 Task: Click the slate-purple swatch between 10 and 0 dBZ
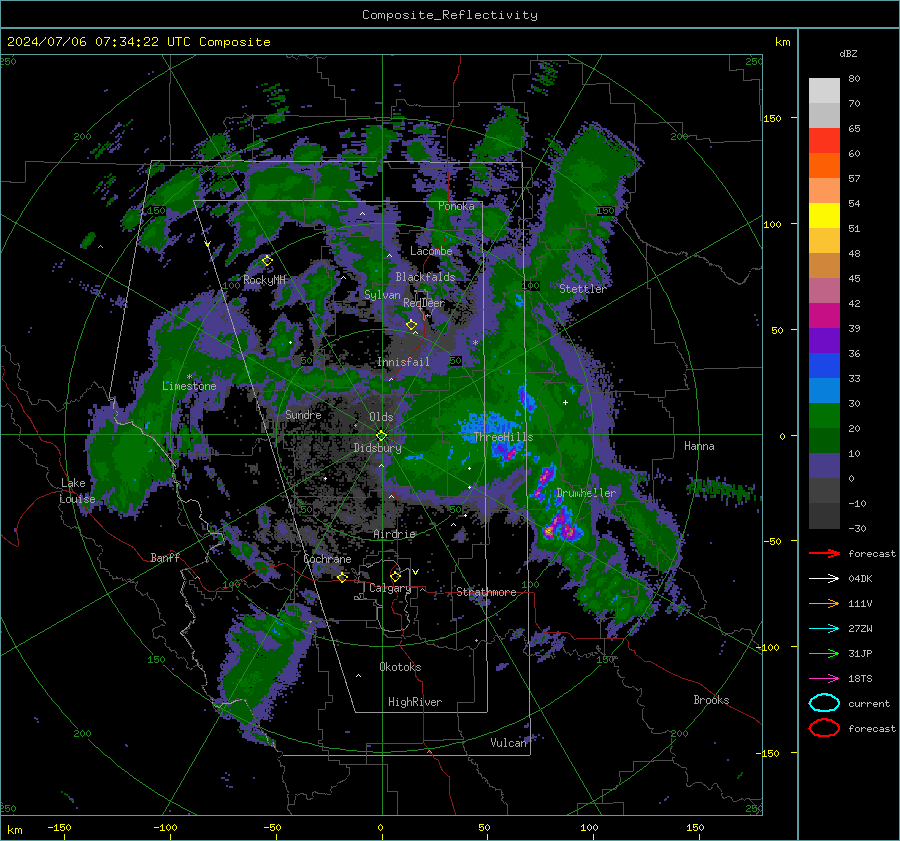[x=824, y=466]
